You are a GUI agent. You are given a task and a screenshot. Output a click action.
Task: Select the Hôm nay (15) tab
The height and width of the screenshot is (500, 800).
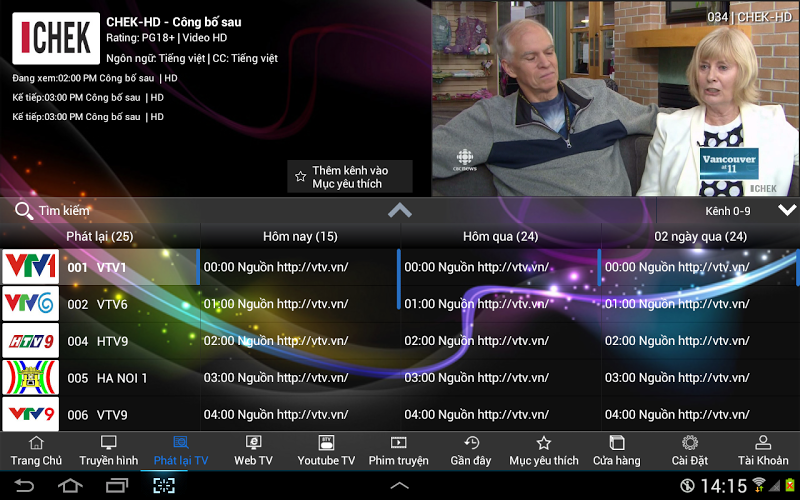(301, 236)
